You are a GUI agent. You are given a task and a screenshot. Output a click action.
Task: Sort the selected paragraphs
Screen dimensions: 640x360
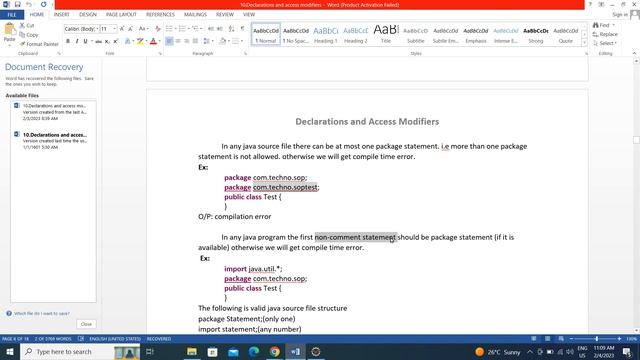click(x=231, y=29)
